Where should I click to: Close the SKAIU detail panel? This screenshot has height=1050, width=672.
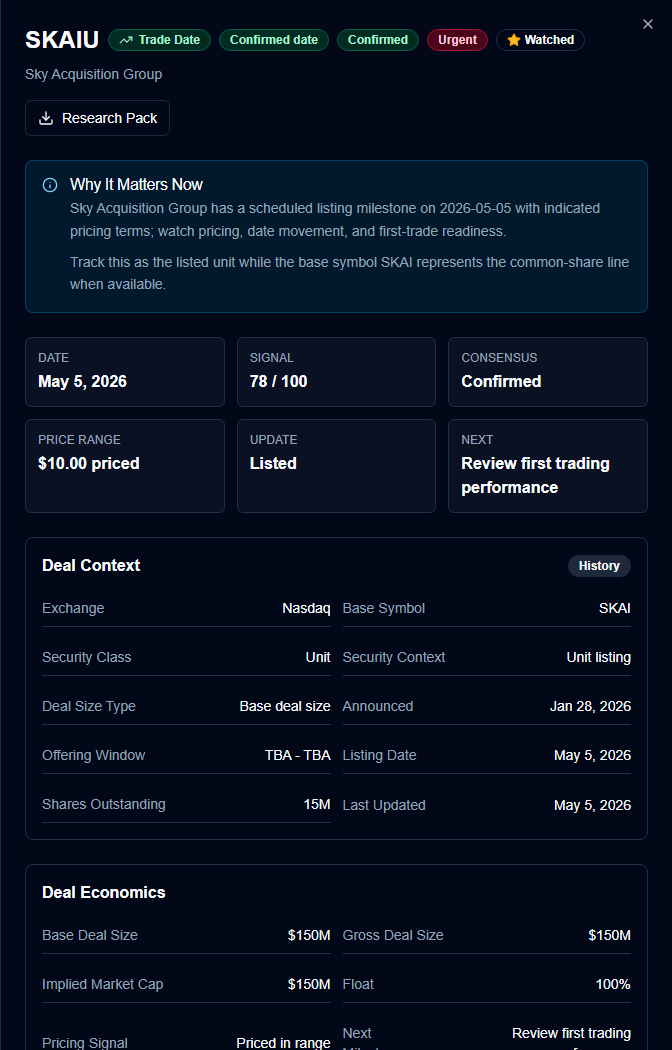point(647,24)
